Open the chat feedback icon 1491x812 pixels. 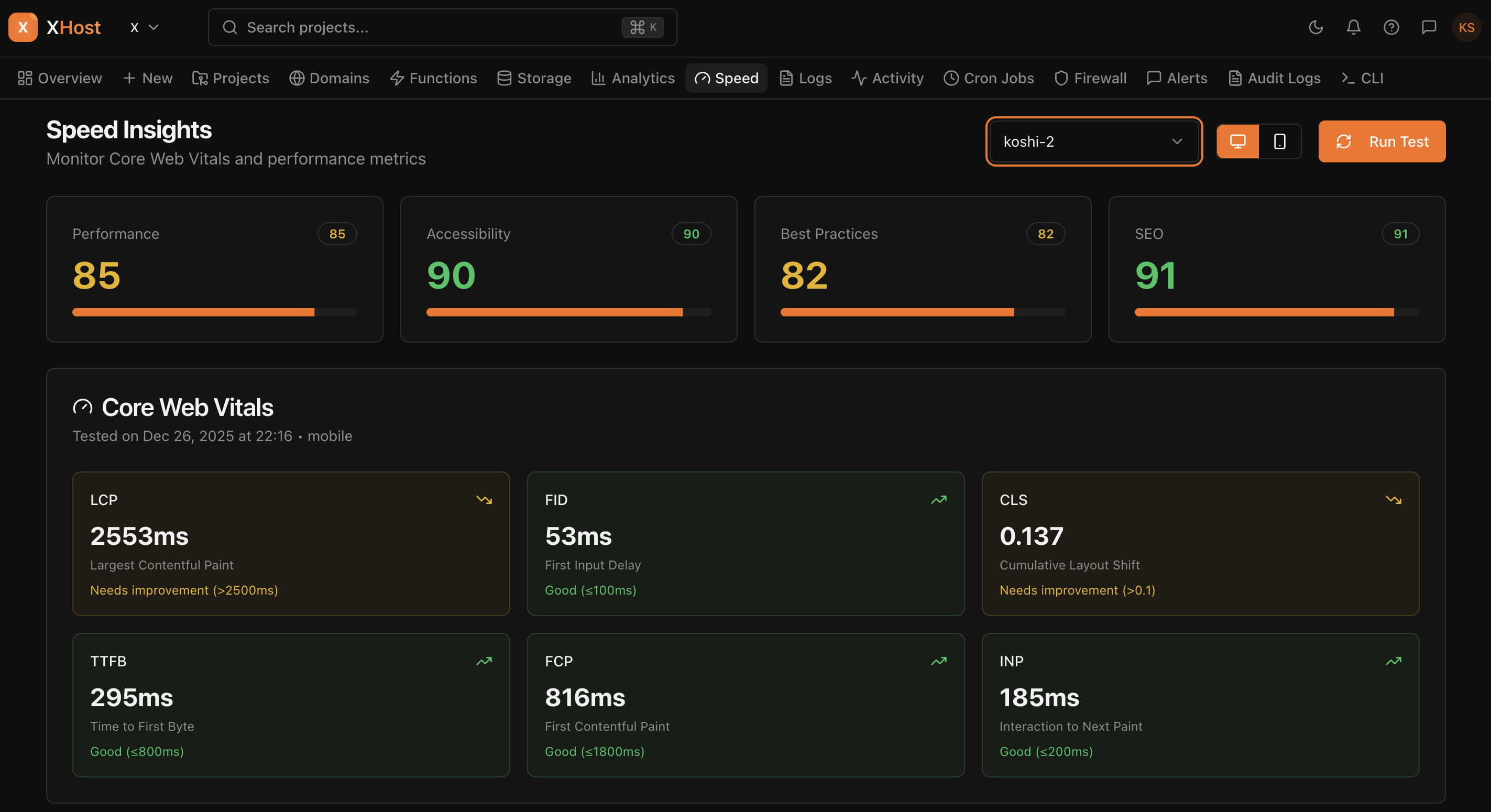pos(1429,27)
